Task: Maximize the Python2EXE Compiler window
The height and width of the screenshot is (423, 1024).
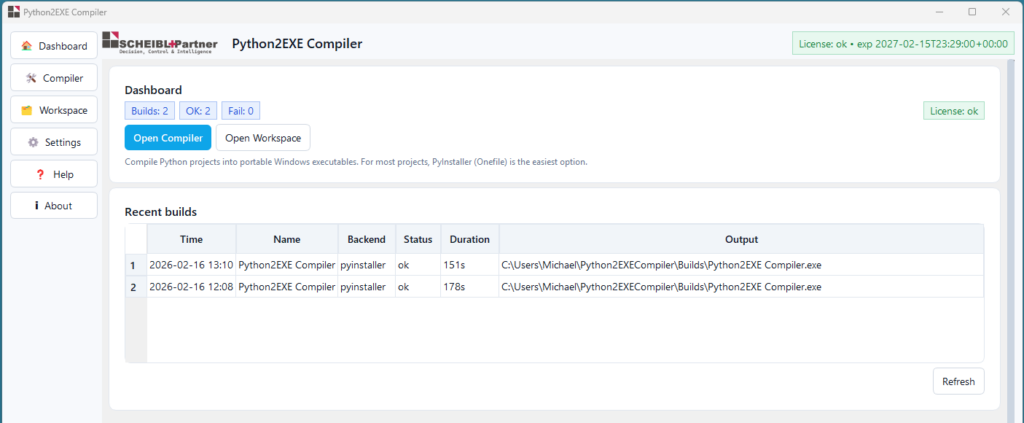Action: [x=972, y=12]
